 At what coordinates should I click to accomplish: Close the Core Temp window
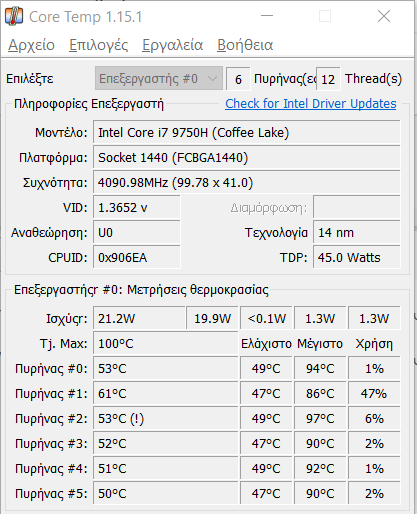pyautogui.click(x=384, y=16)
